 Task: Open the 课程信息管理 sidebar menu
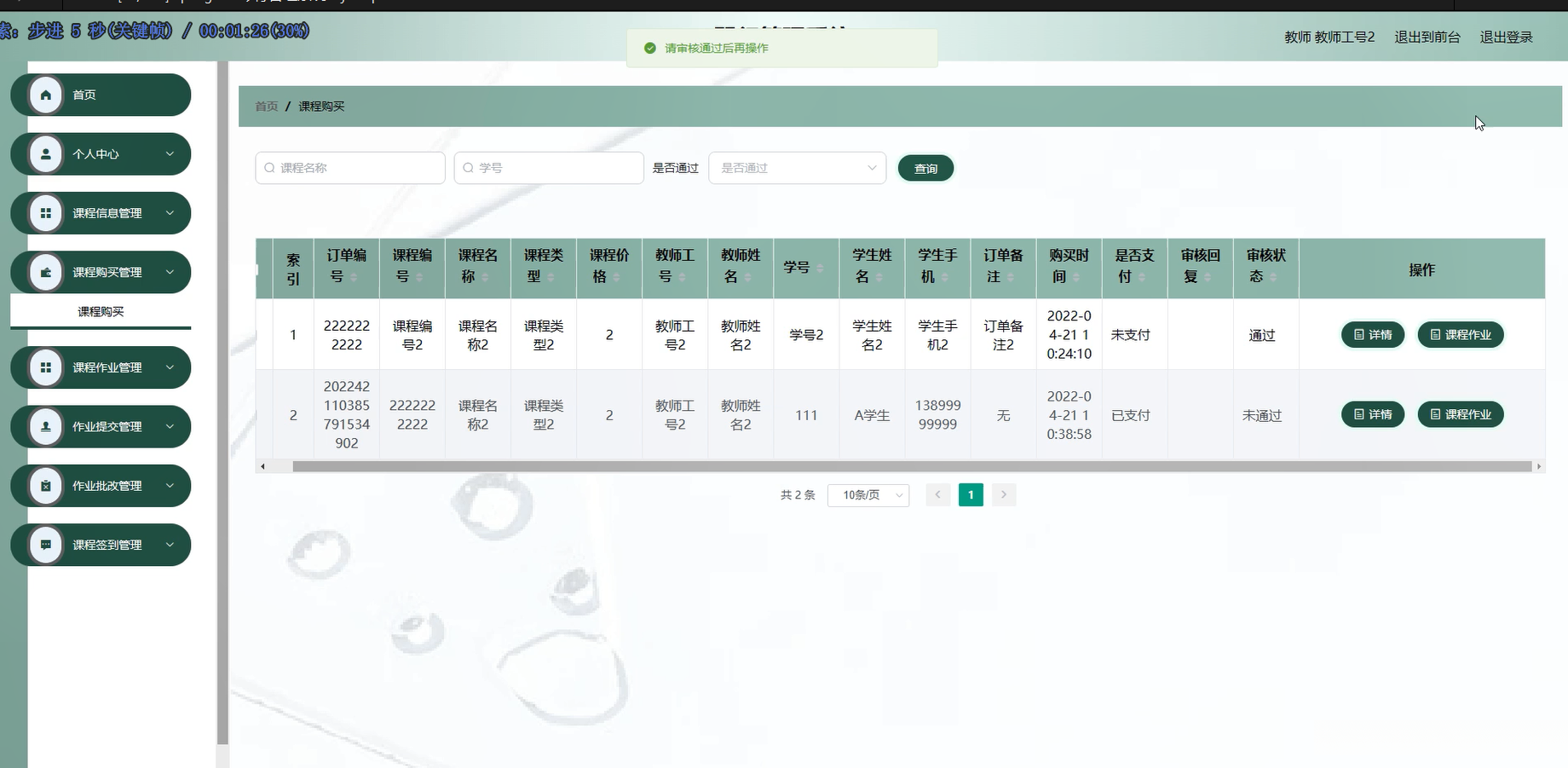tap(101, 213)
